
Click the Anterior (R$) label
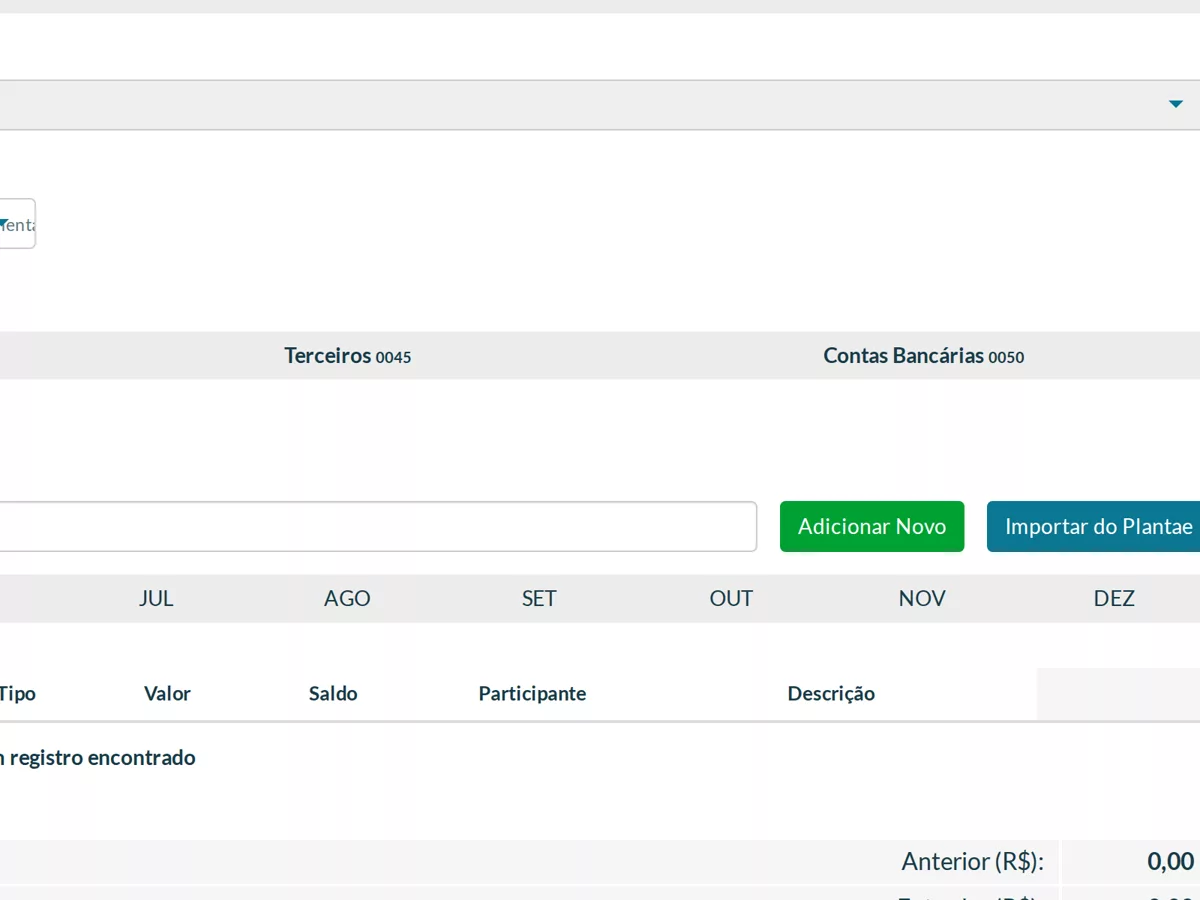point(973,861)
